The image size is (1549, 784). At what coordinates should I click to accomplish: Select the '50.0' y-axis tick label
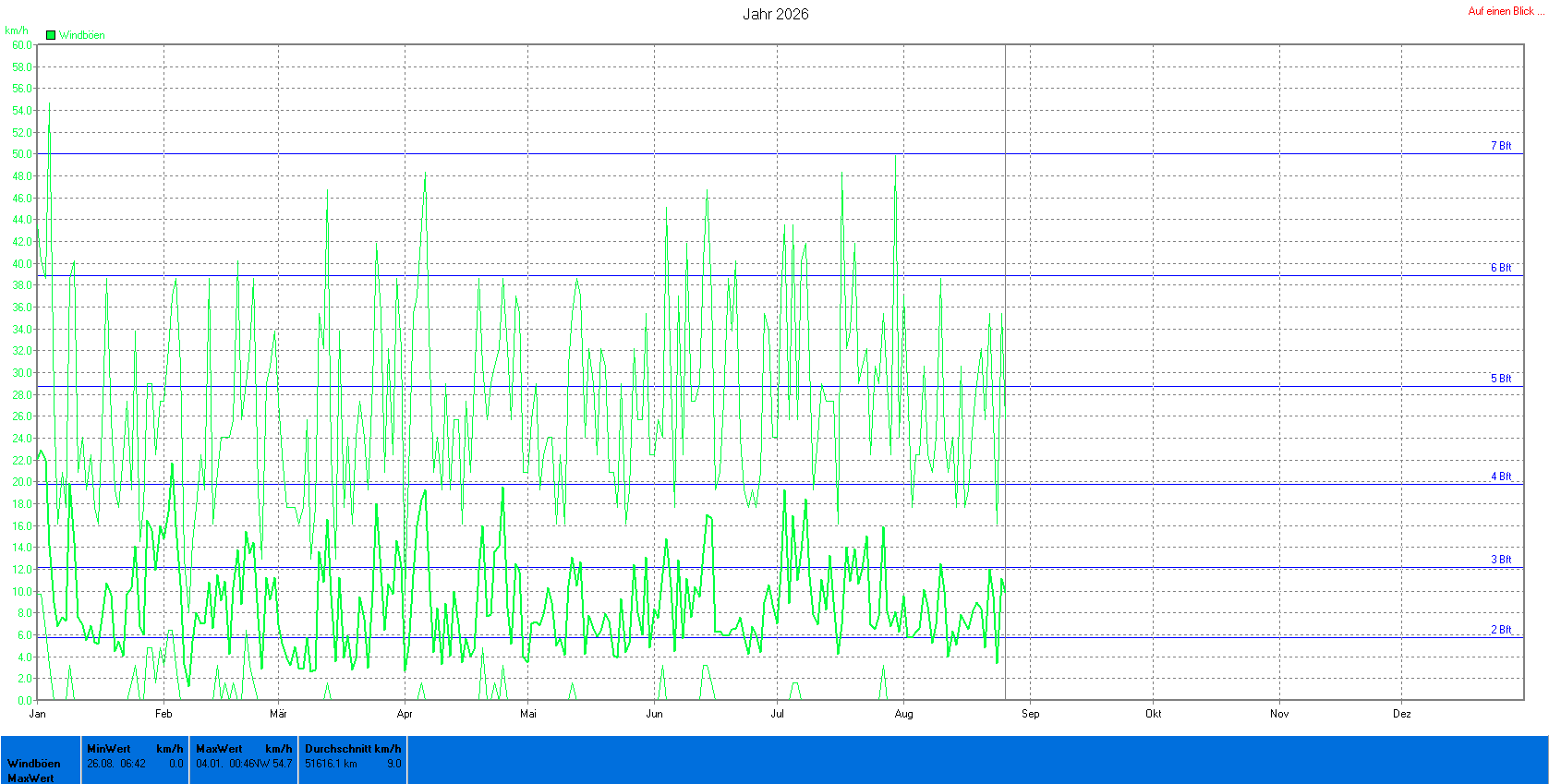(22, 154)
